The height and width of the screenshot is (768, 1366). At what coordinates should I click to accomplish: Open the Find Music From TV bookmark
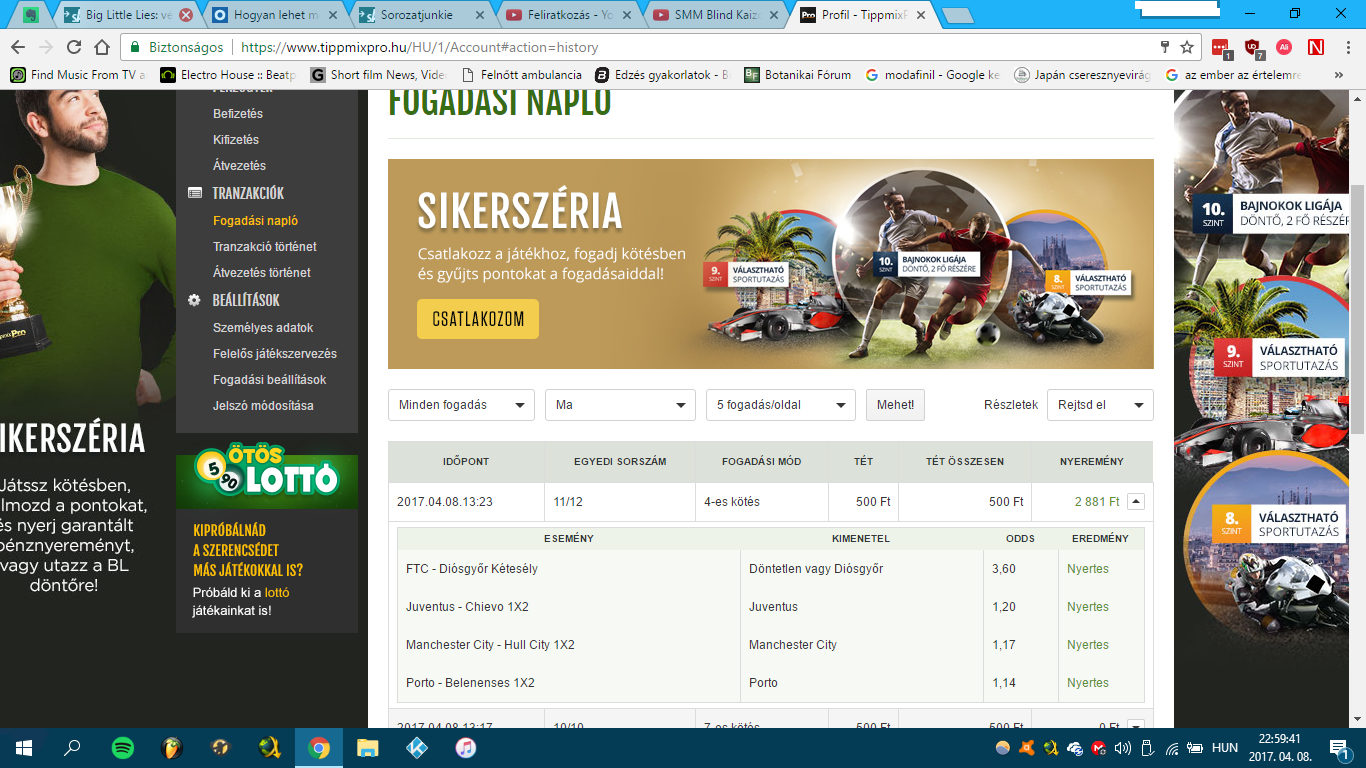pos(77,75)
